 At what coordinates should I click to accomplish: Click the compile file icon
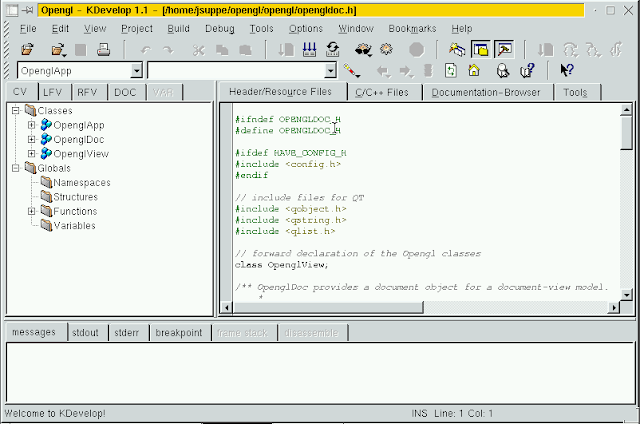(x=286, y=50)
